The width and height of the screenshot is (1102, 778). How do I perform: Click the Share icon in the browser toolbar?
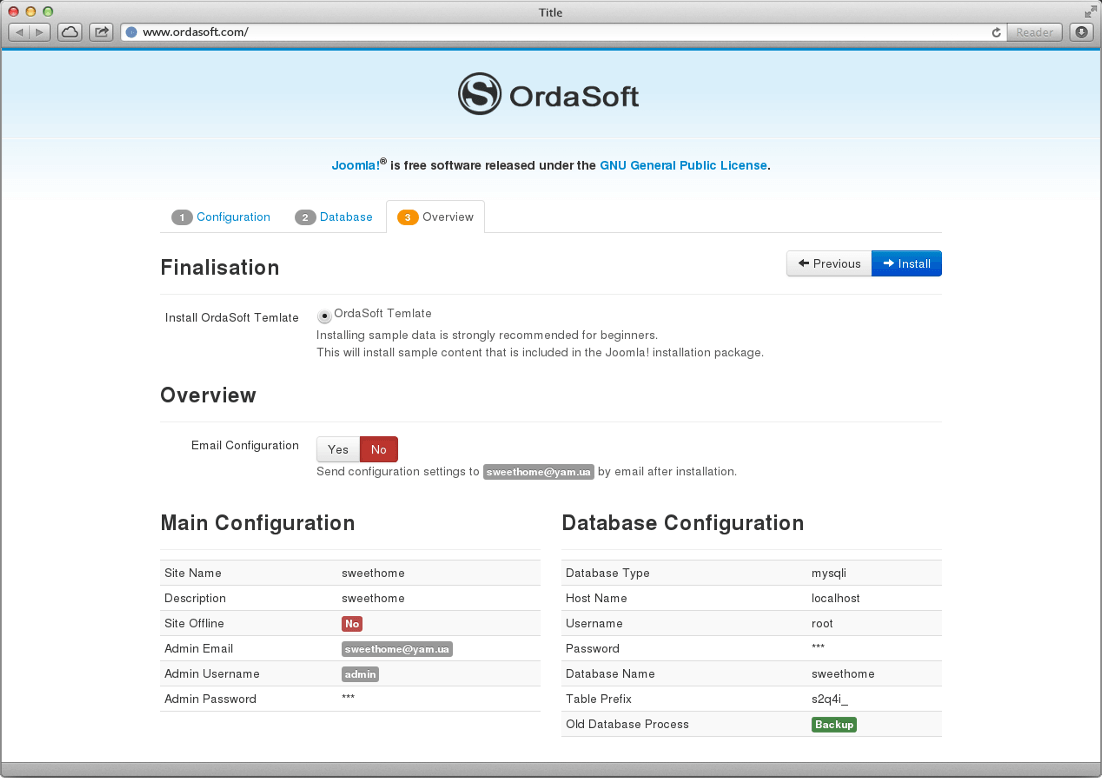[x=99, y=32]
